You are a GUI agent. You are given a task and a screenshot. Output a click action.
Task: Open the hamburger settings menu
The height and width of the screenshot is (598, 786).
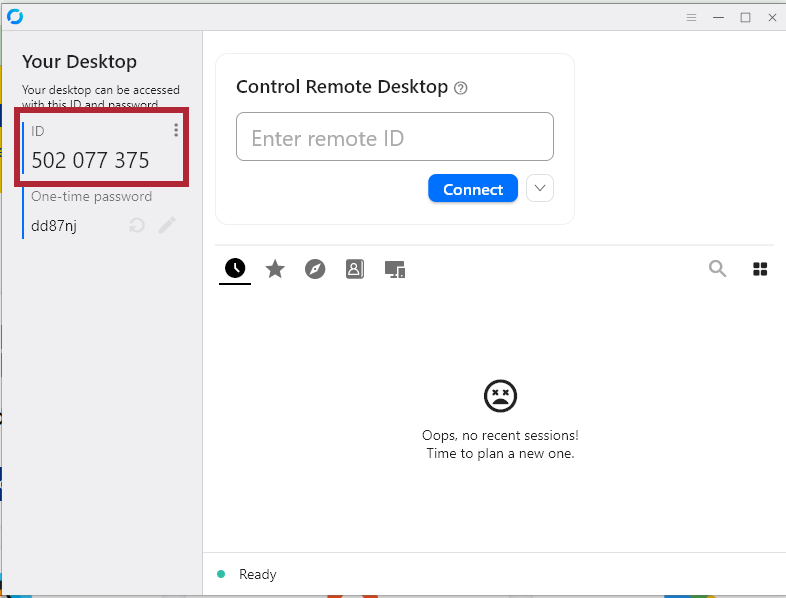tap(691, 18)
